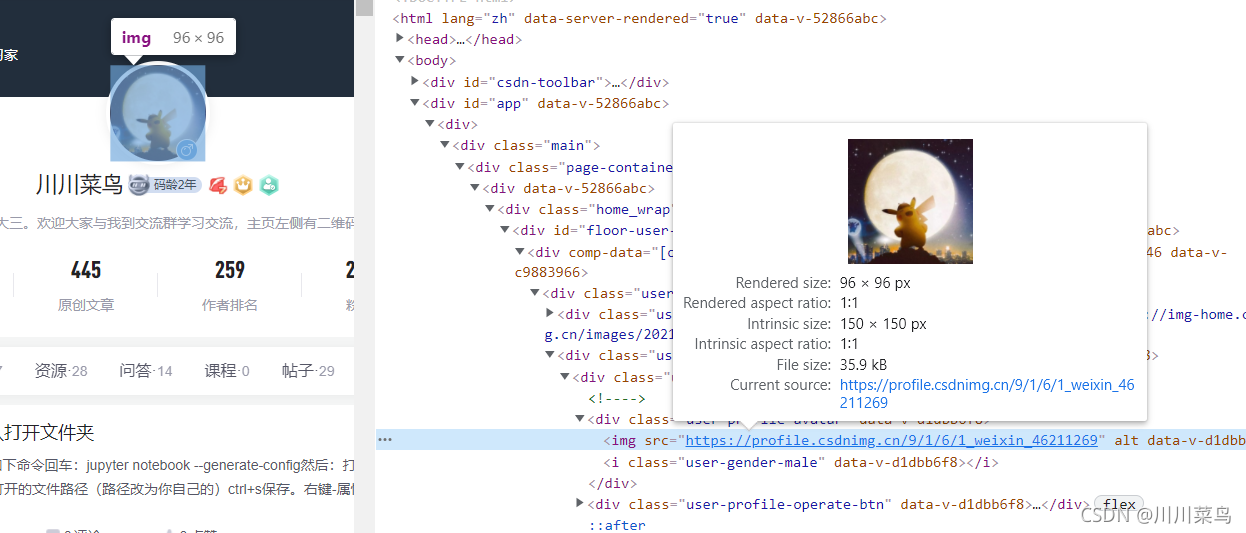Open the Current source link in the tooltip
1246x533 pixels.
(x=987, y=393)
